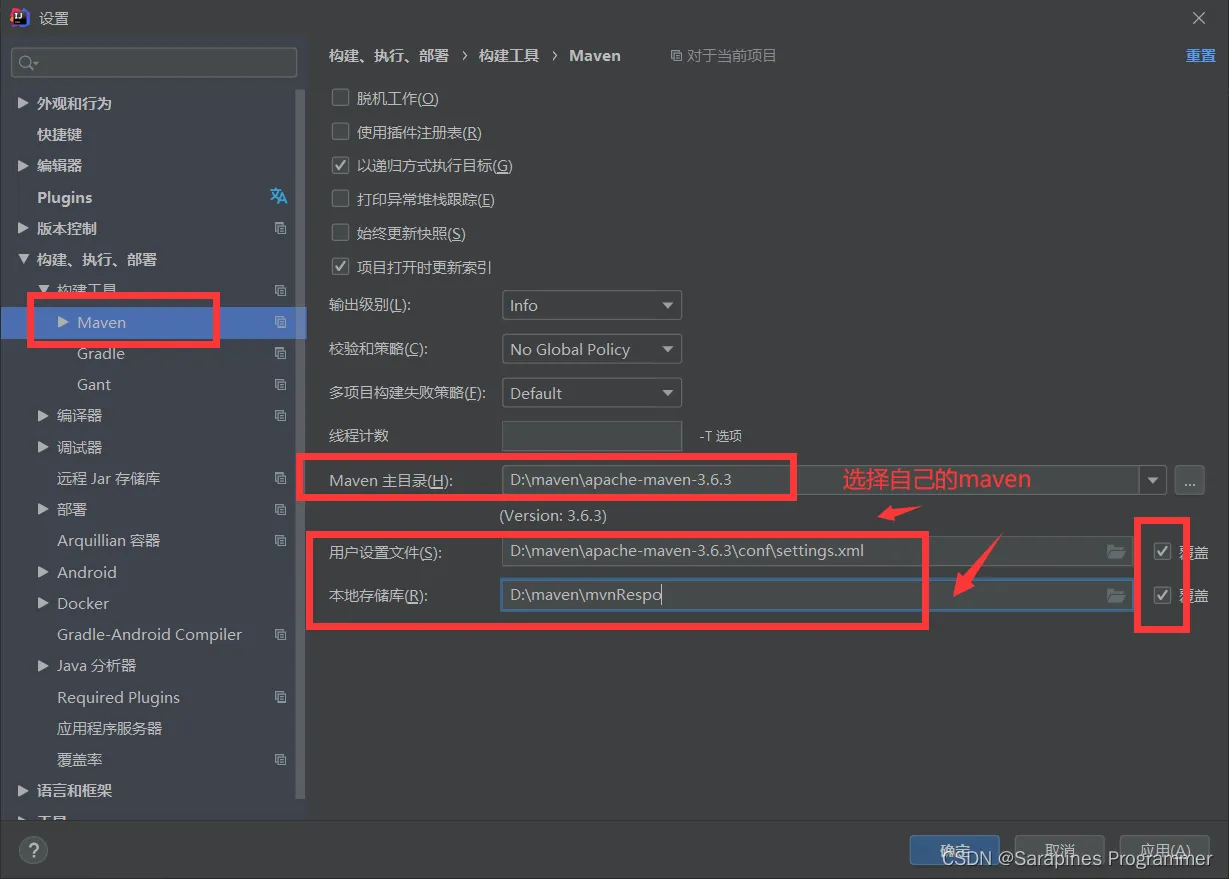Screen dimensions: 1229x879
Task: Click the project-level icon beside 远程 Jar 存储库
Action: click(x=280, y=478)
